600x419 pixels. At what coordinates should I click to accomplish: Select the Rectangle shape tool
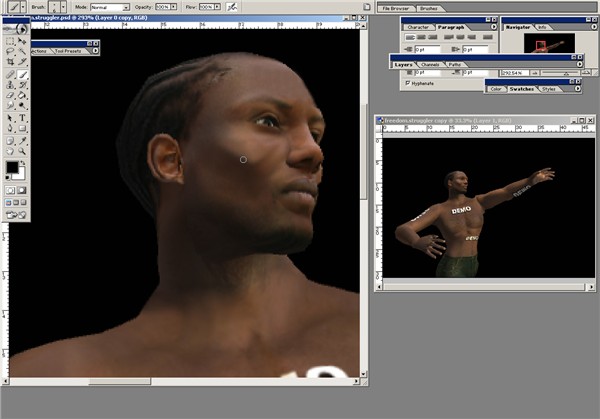pos(22,128)
